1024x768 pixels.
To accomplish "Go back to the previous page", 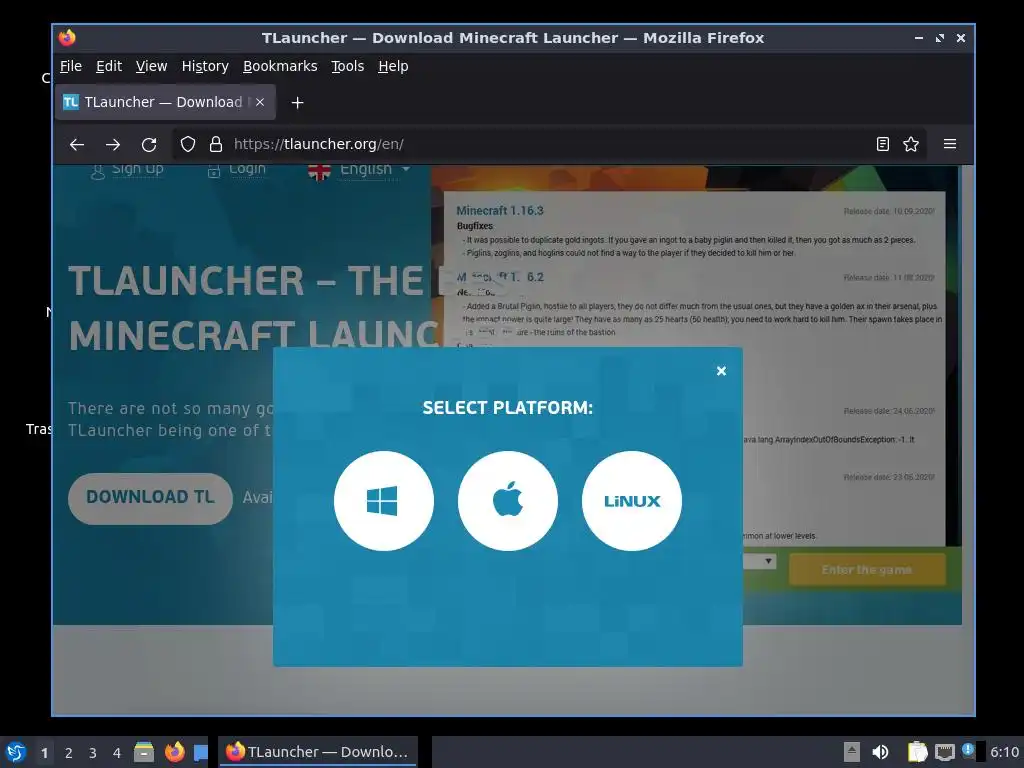I will [x=77, y=144].
